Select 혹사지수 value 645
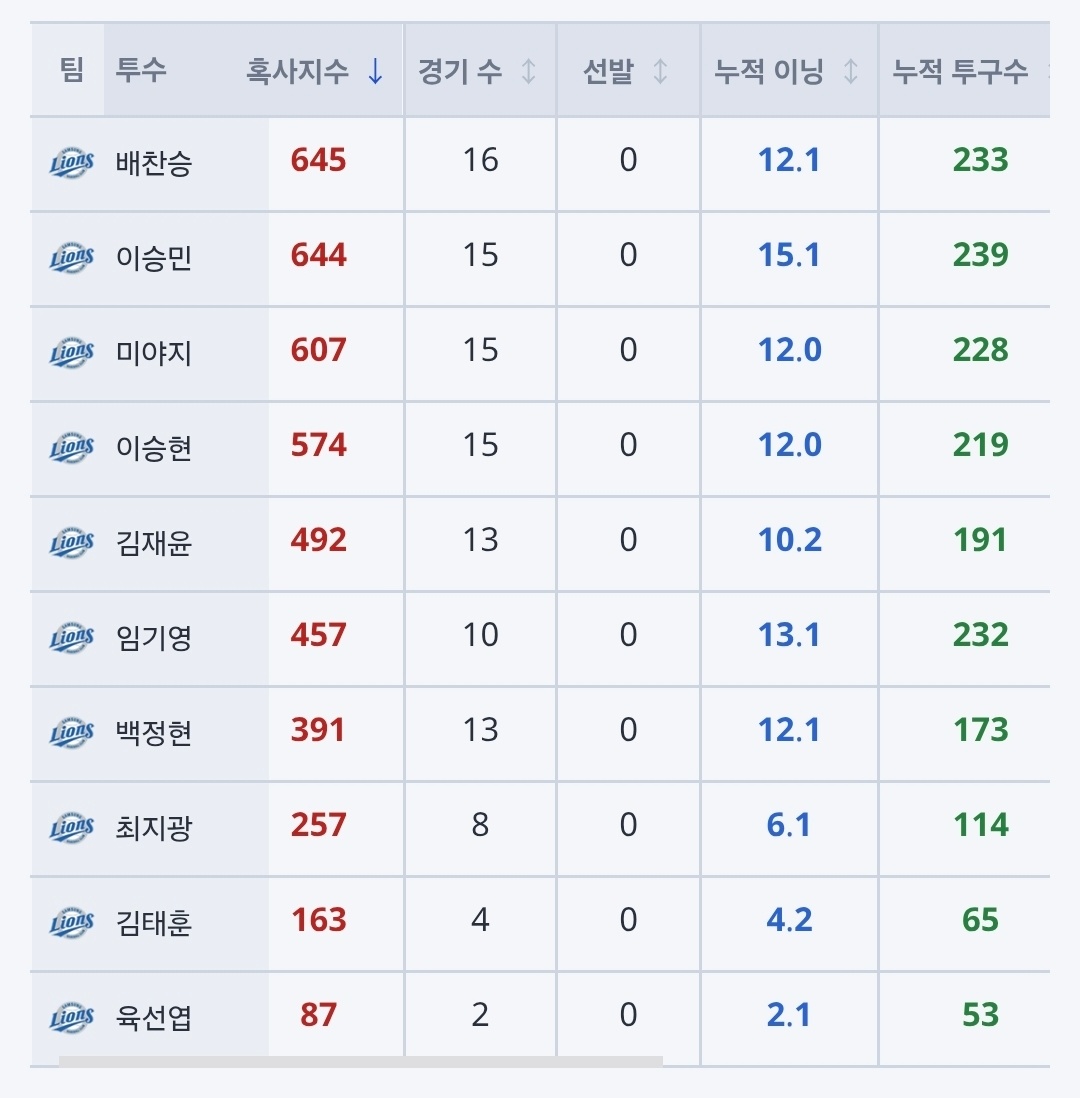Image resolution: width=1080 pixels, height=1098 pixels. point(319,160)
